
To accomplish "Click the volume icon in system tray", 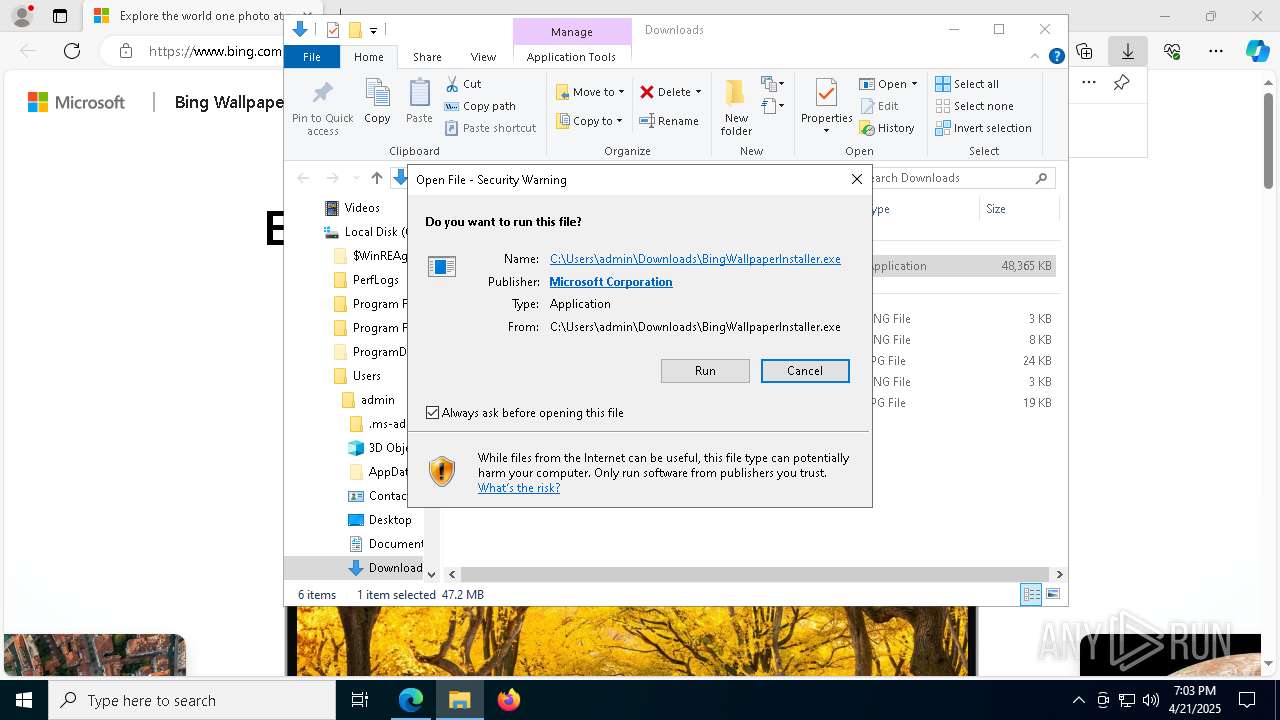I will pos(1150,700).
